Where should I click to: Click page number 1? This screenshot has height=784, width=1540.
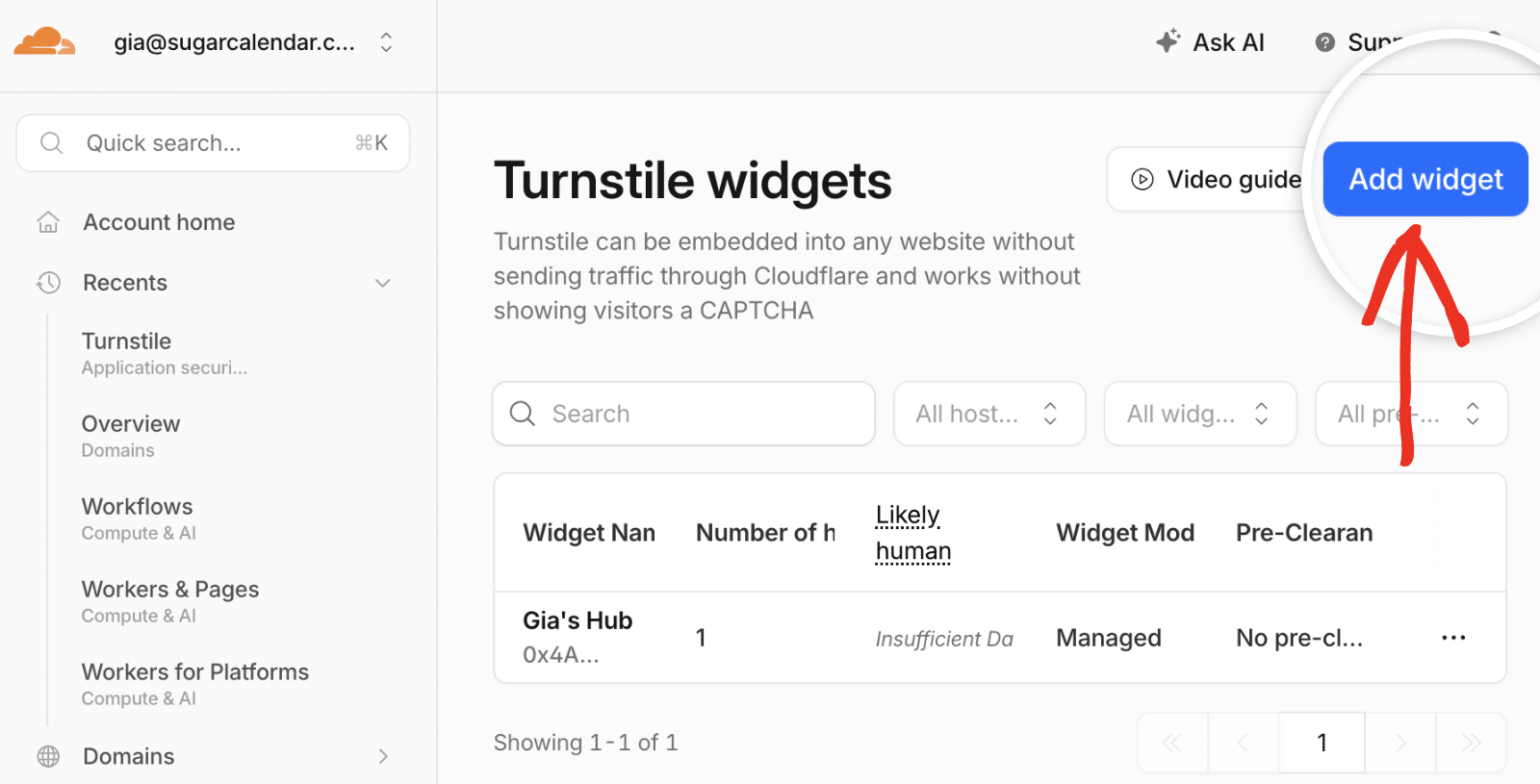(1322, 743)
